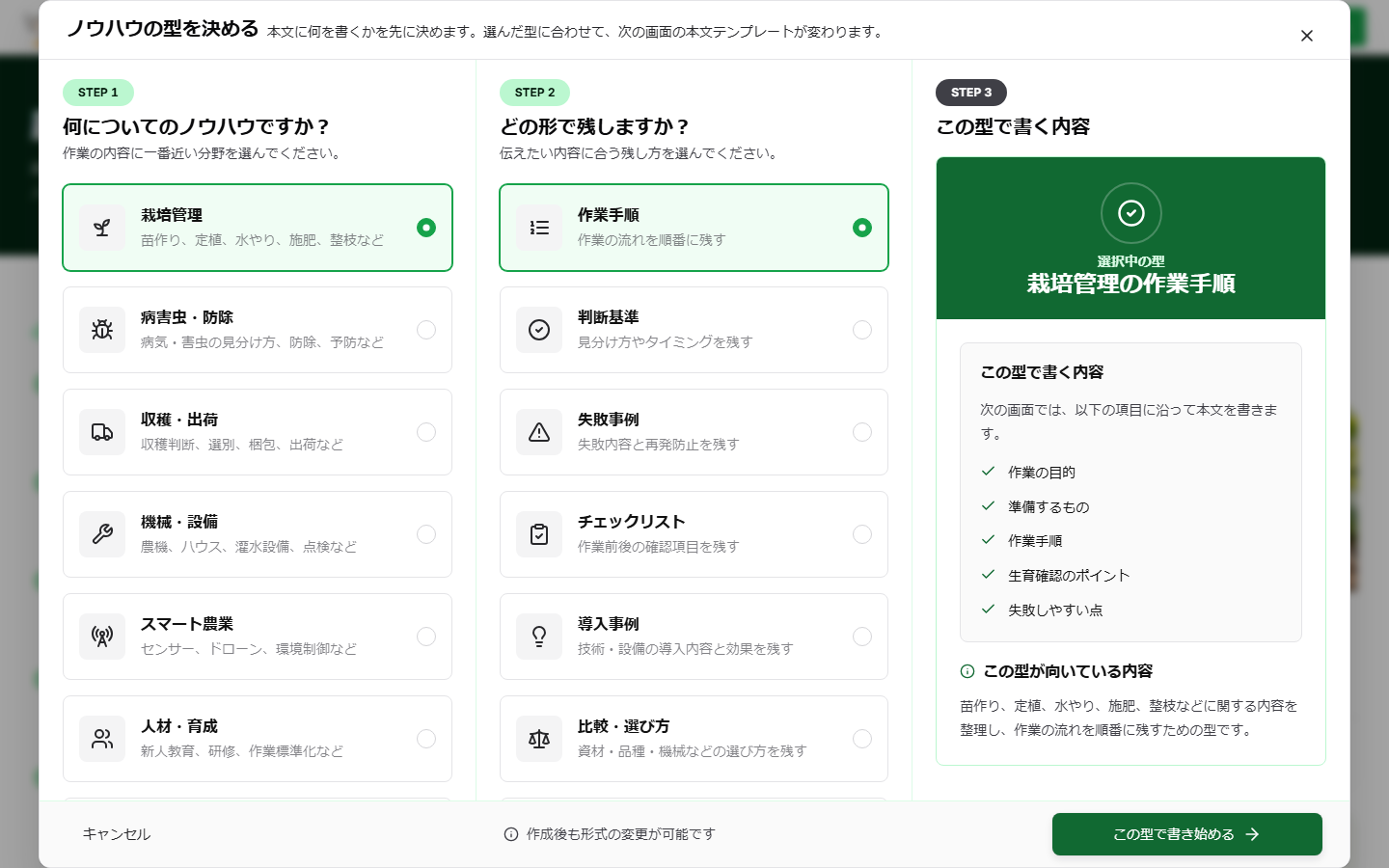Select the チェックリスト radio button

click(x=862, y=534)
